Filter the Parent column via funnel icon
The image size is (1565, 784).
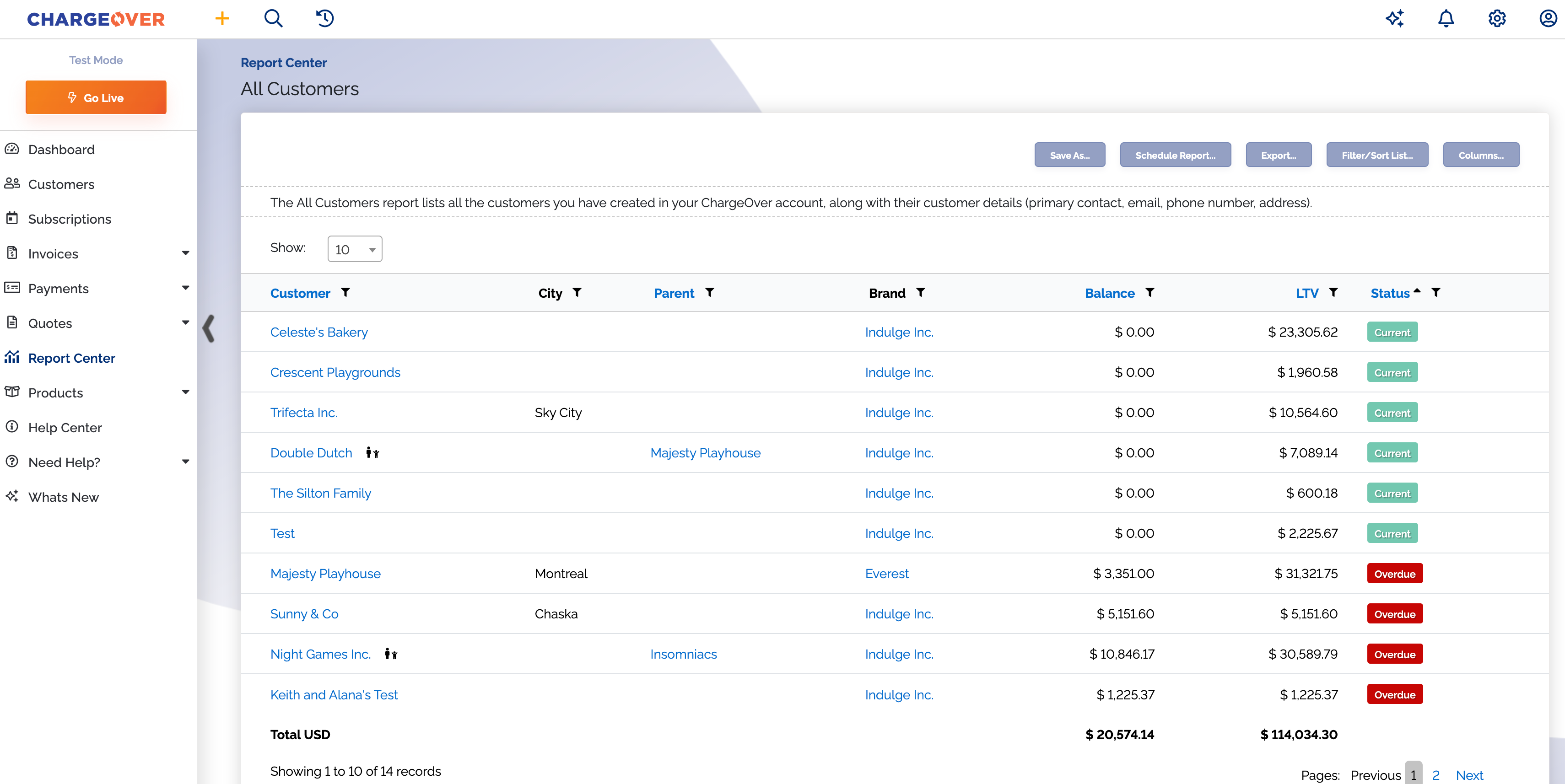(710, 293)
